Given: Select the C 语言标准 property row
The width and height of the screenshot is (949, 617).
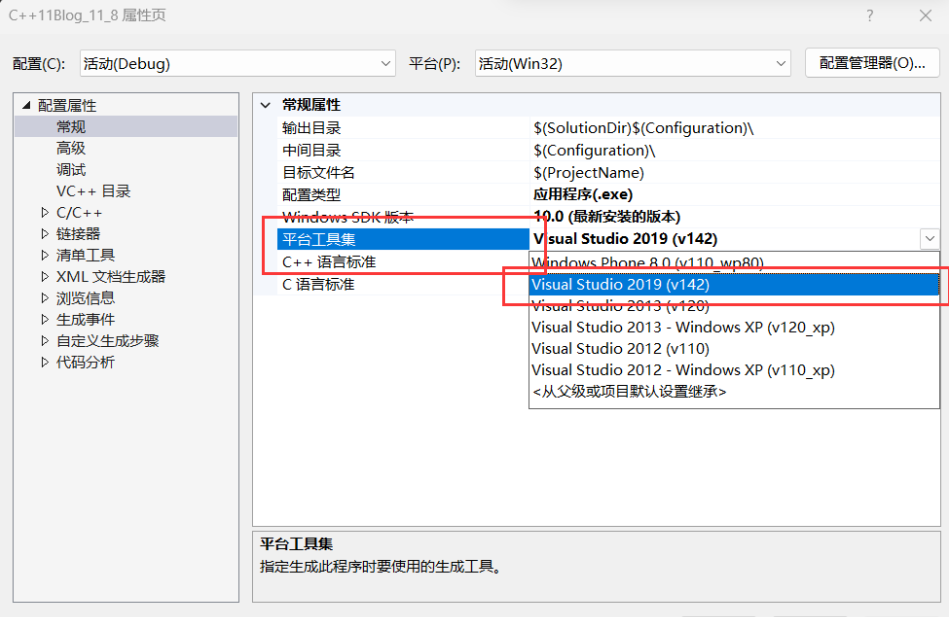Looking at the screenshot, I should click(x=402, y=285).
